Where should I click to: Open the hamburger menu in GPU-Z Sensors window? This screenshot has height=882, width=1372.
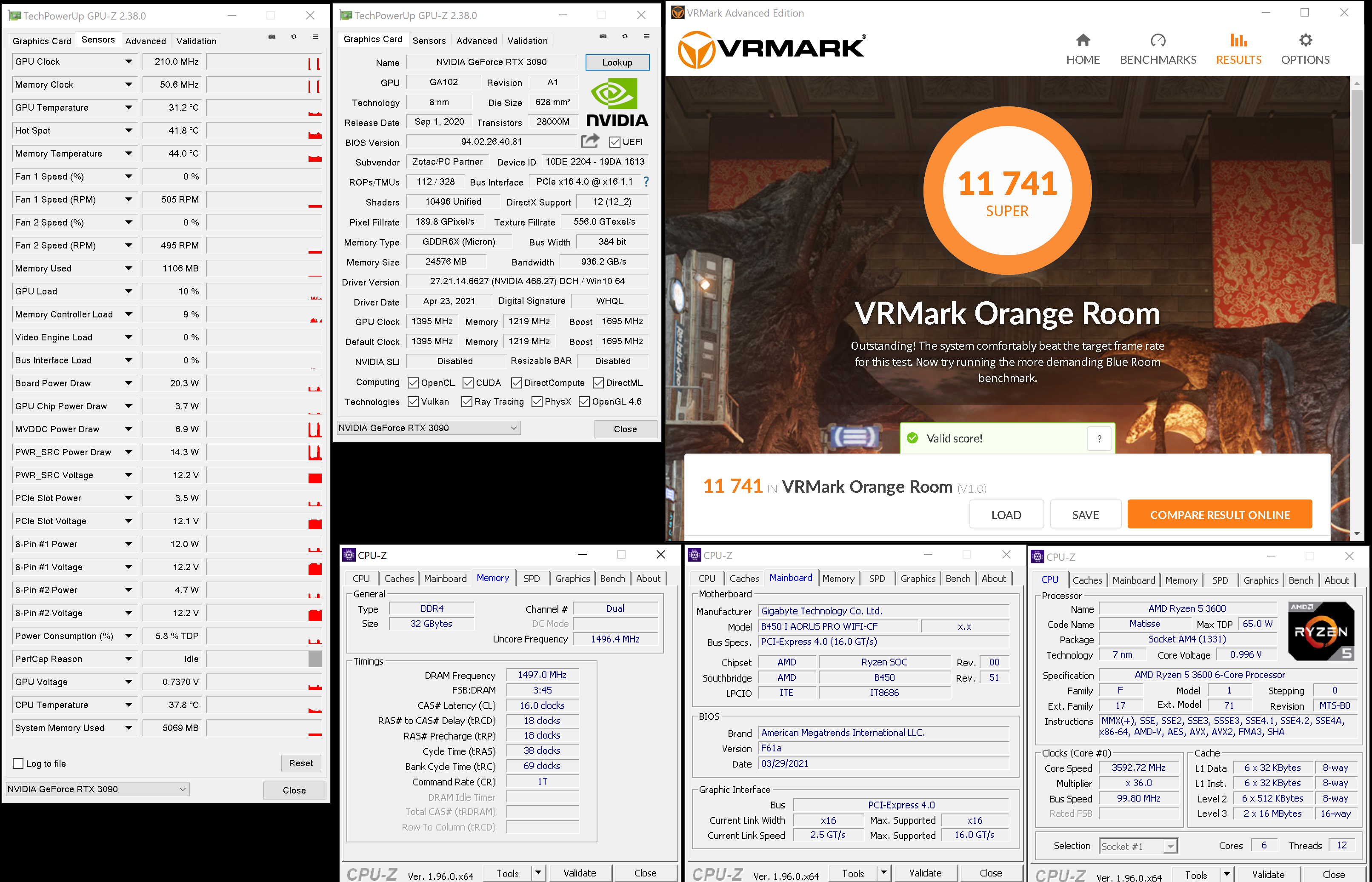pyautogui.click(x=316, y=37)
